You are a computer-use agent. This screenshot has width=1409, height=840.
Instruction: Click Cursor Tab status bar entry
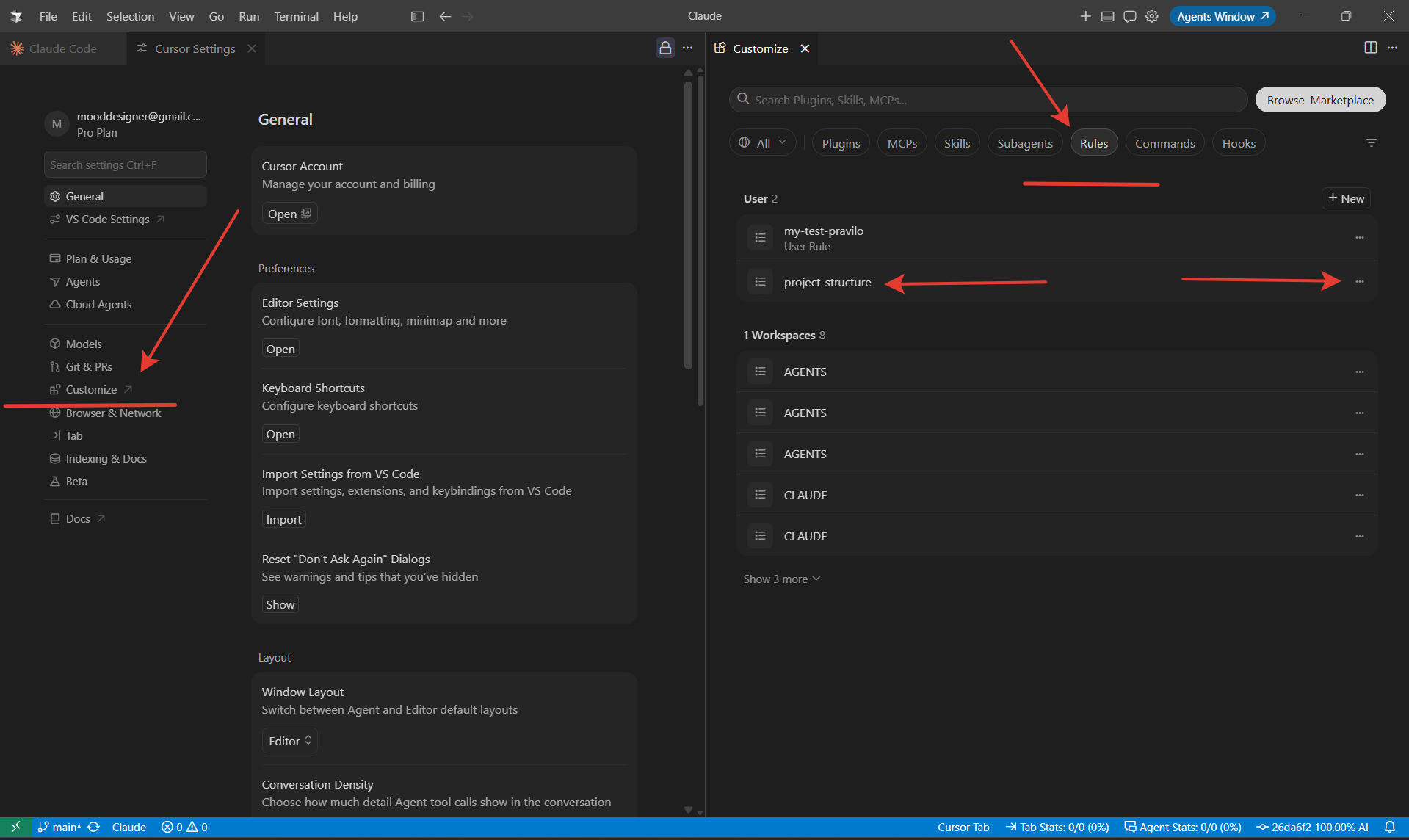point(963,827)
